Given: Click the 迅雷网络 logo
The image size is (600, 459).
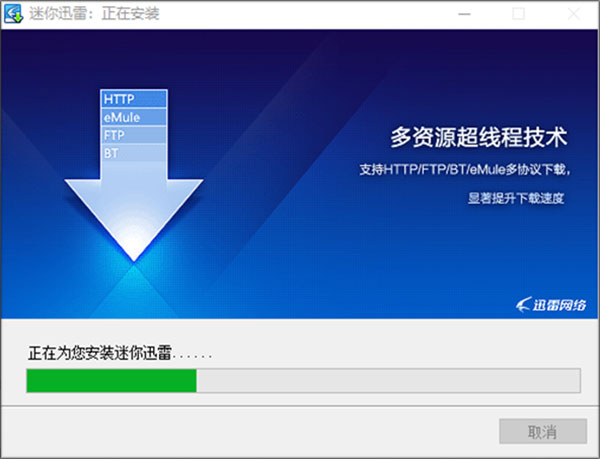Looking at the screenshot, I should click(551, 304).
